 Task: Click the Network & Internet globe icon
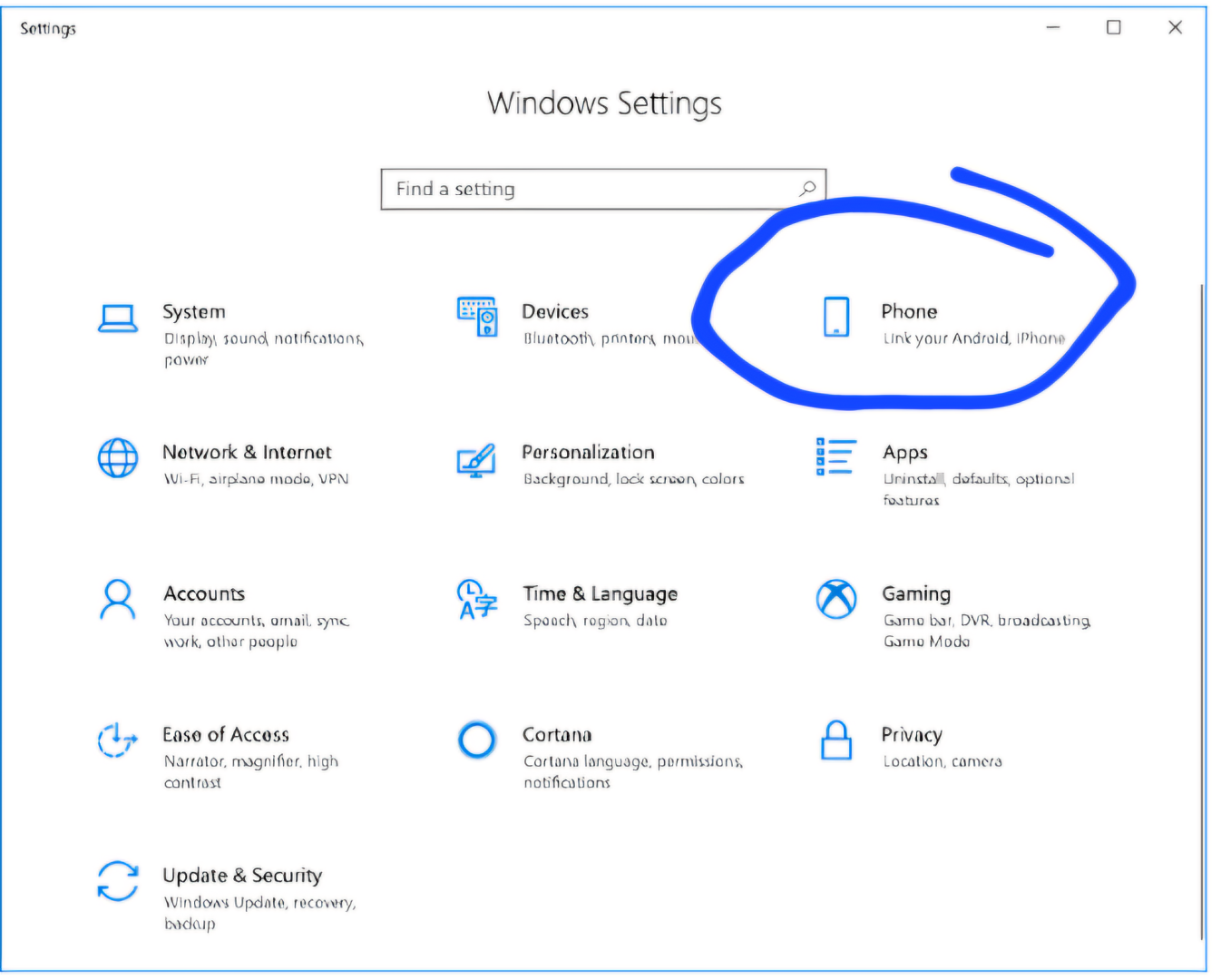118,457
